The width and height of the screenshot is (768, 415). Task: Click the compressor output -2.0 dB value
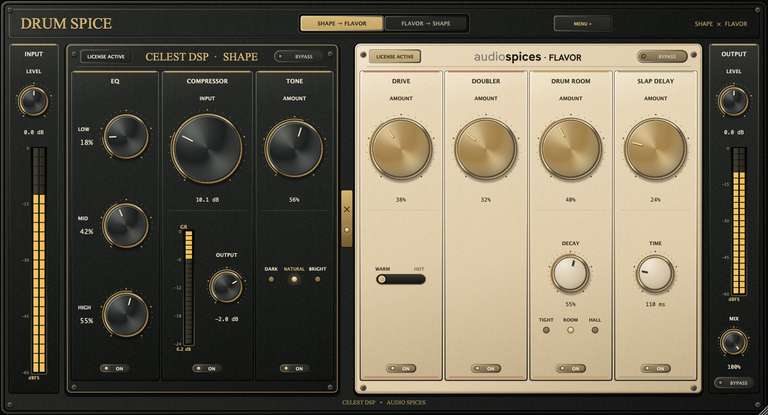click(x=226, y=319)
